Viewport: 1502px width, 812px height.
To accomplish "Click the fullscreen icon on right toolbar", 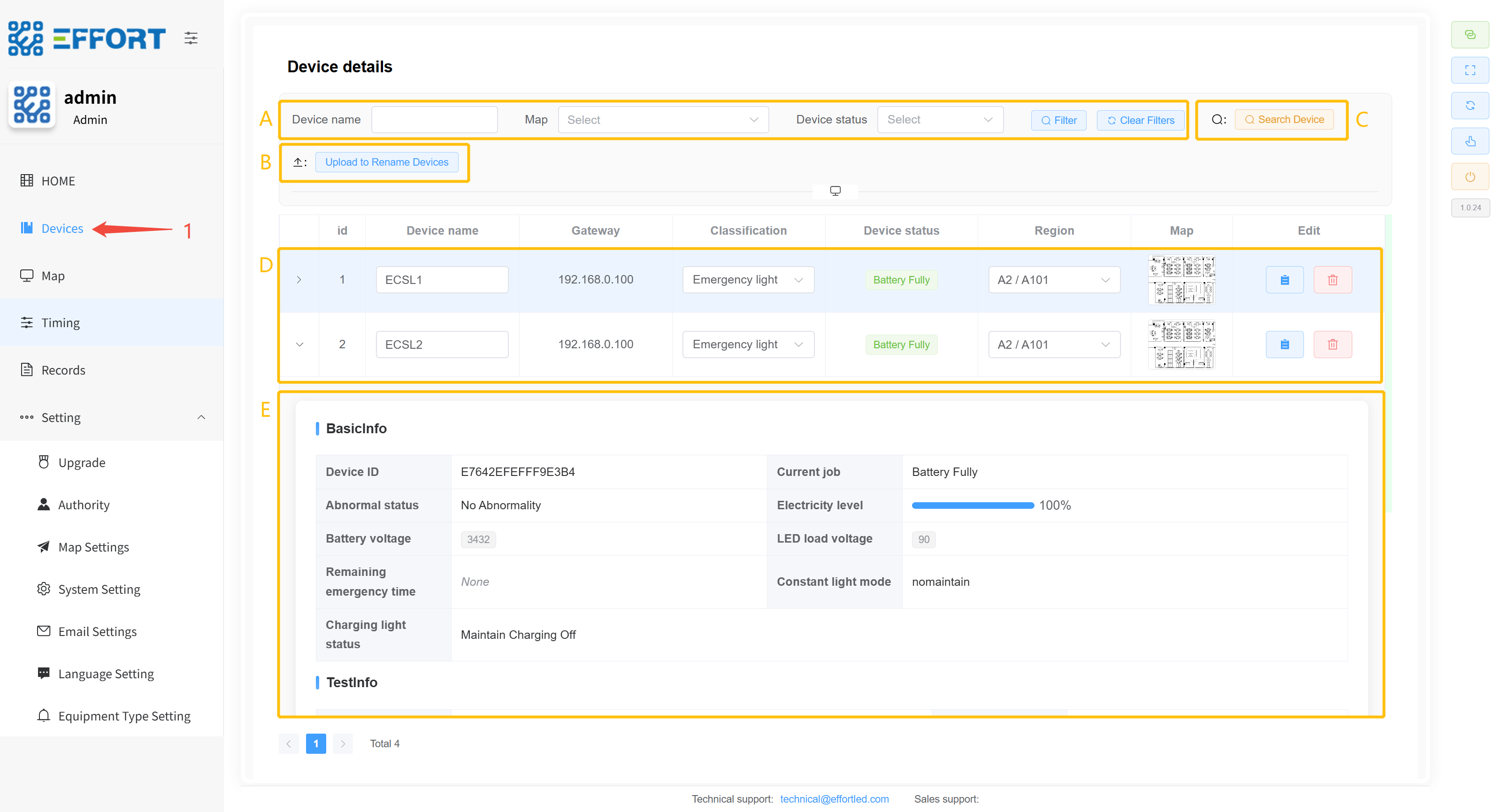I will click(x=1470, y=70).
